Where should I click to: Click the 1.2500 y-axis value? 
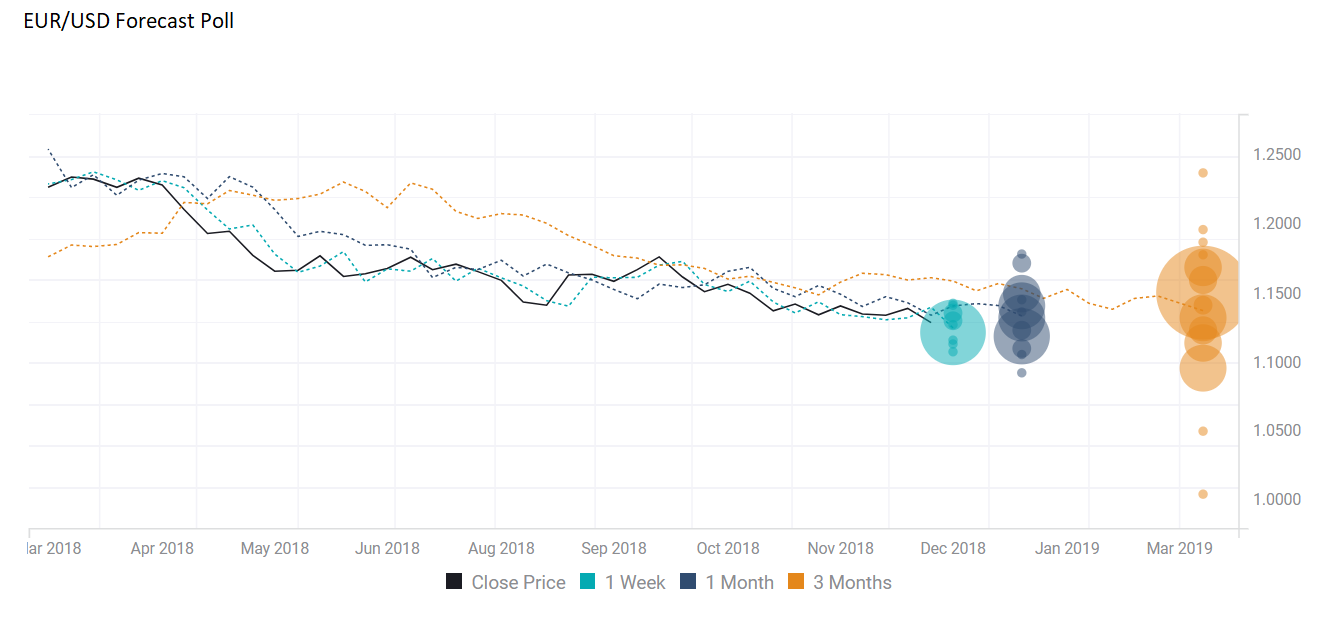[x=1276, y=155]
